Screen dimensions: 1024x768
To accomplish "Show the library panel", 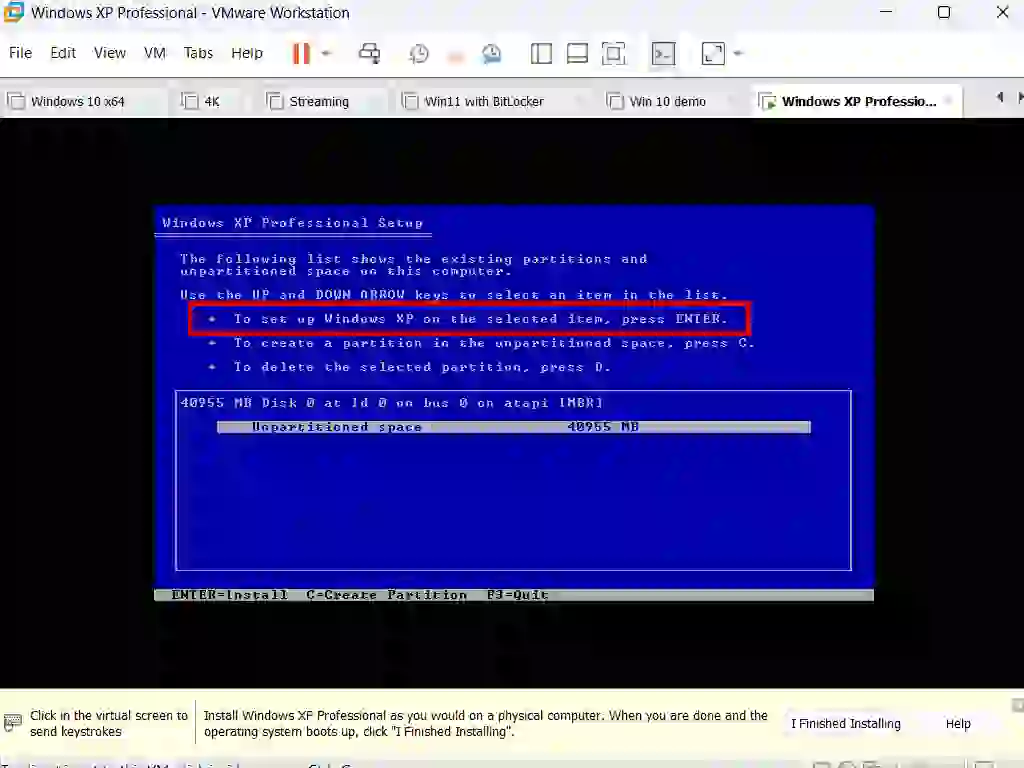I will [x=541, y=53].
